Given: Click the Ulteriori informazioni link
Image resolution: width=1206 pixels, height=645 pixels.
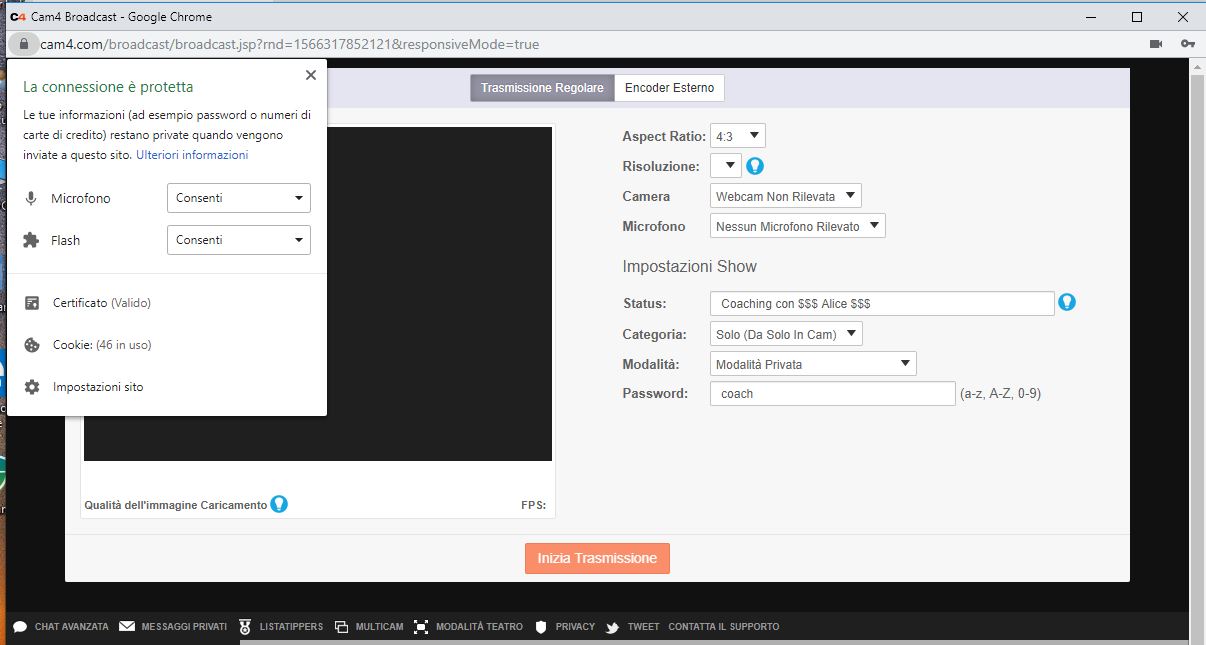Looking at the screenshot, I should tap(192, 155).
